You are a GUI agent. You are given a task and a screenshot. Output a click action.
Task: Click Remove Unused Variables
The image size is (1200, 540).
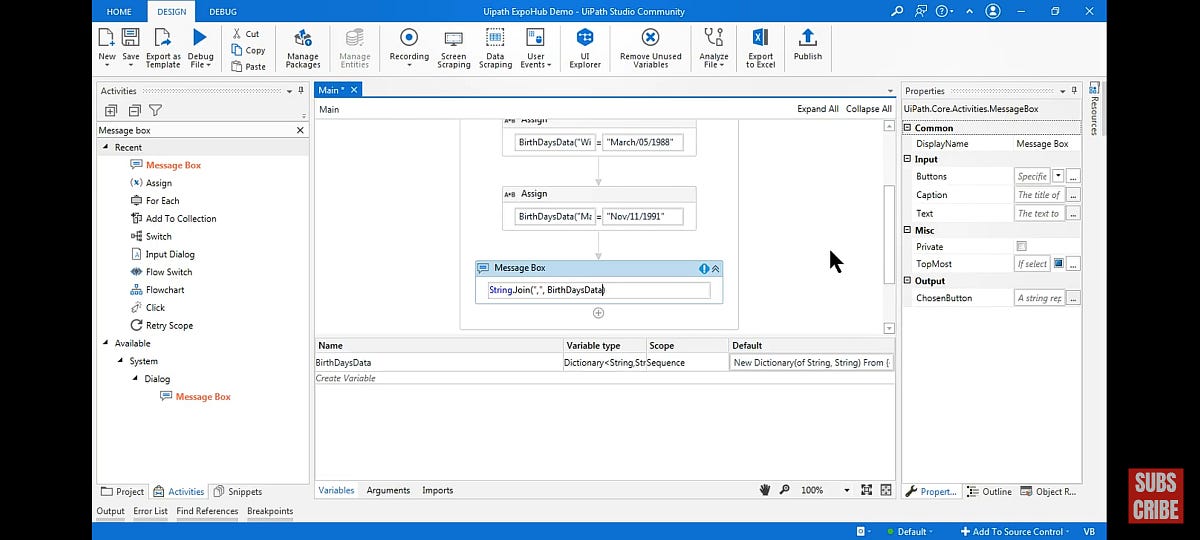(x=650, y=47)
